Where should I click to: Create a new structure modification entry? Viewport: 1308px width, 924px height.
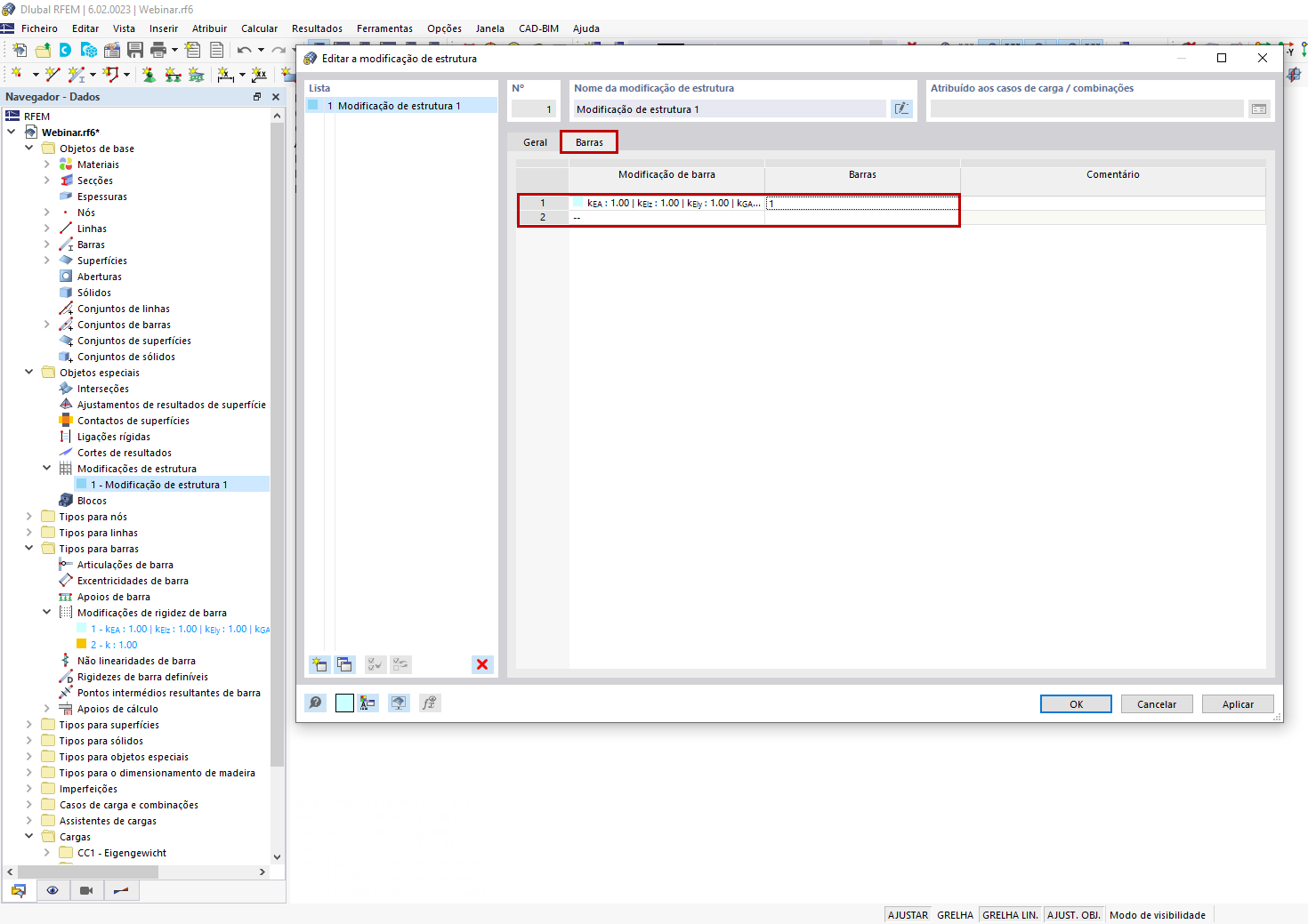(x=319, y=664)
